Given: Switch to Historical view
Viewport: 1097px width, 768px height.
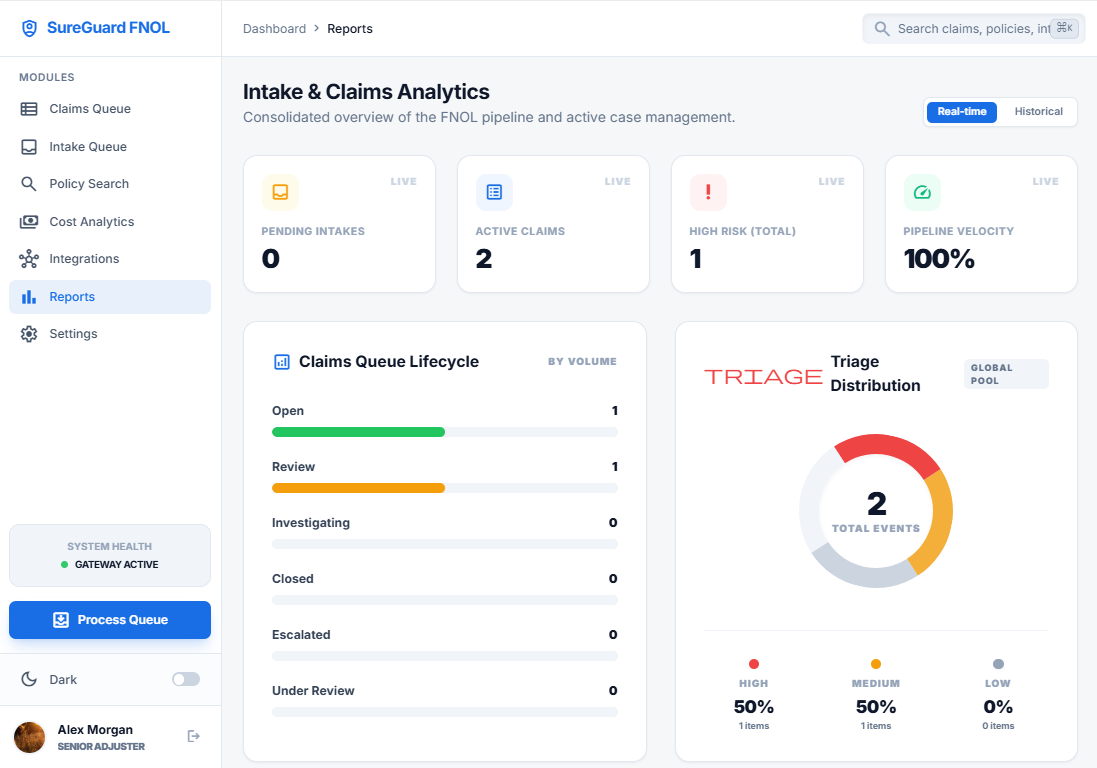Looking at the screenshot, I should coord(1038,112).
